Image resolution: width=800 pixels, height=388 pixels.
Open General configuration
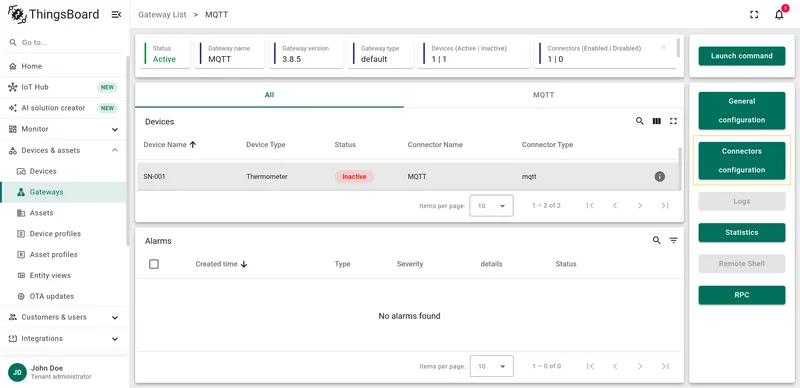click(742, 110)
